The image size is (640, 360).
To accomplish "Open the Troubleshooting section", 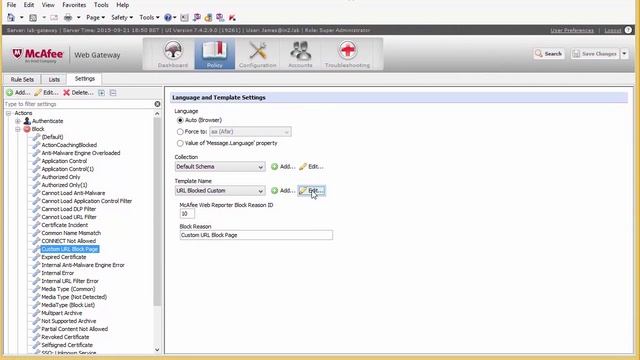I will click(347, 54).
